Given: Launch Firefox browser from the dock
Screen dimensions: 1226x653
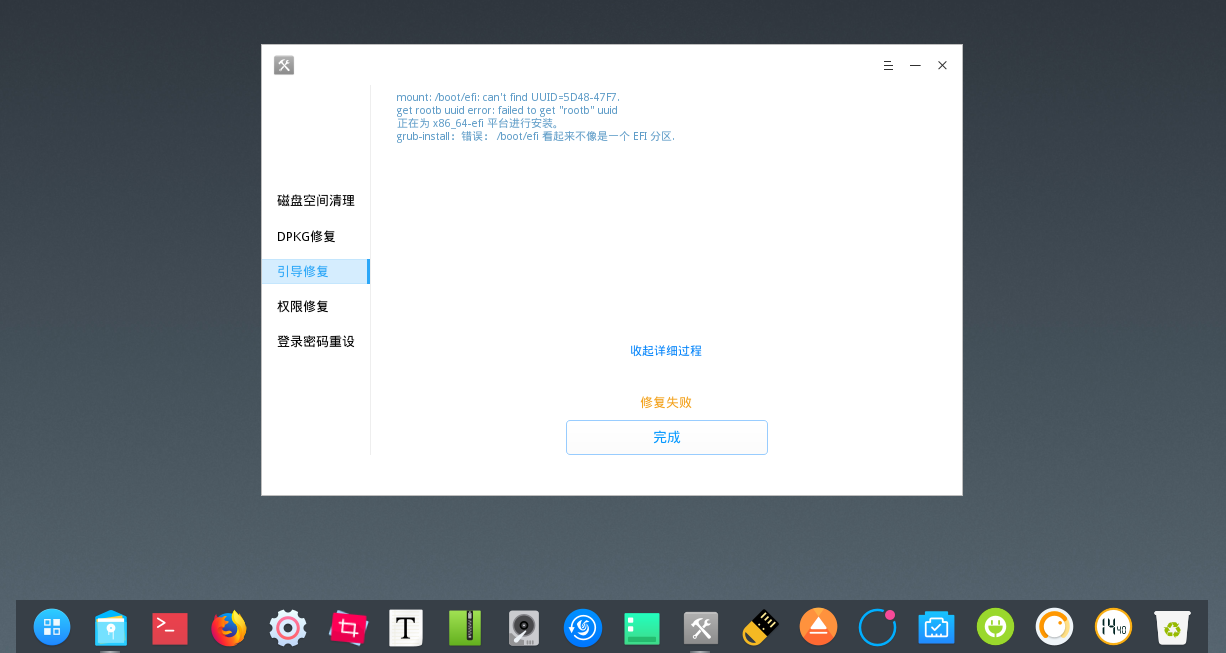Looking at the screenshot, I should (x=228, y=628).
